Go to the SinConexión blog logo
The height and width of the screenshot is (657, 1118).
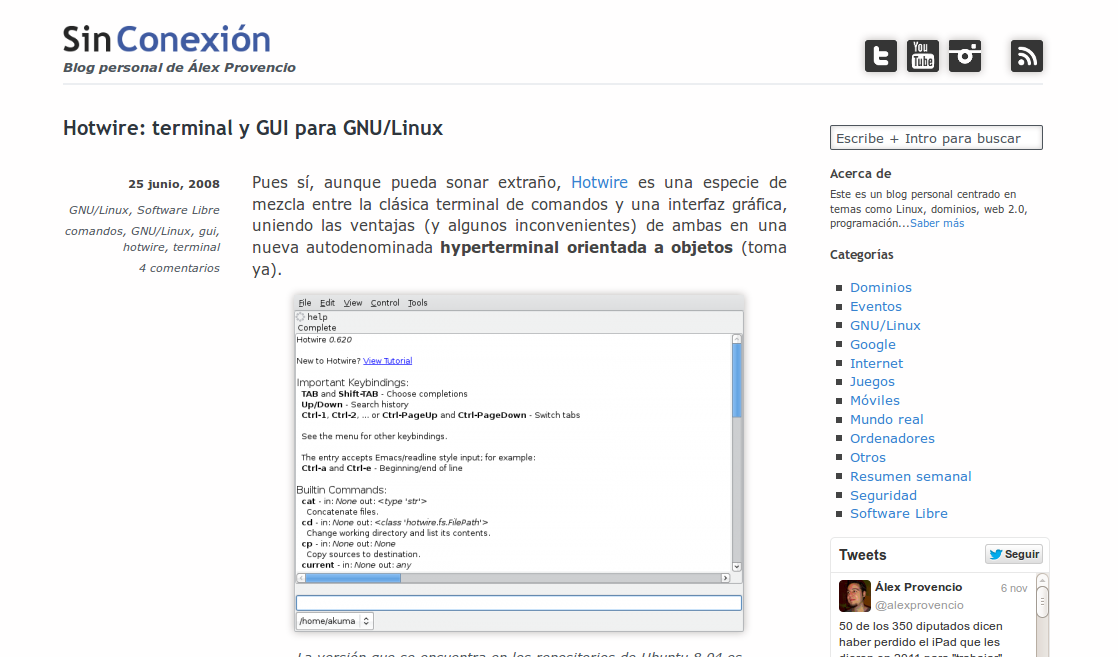[x=166, y=39]
